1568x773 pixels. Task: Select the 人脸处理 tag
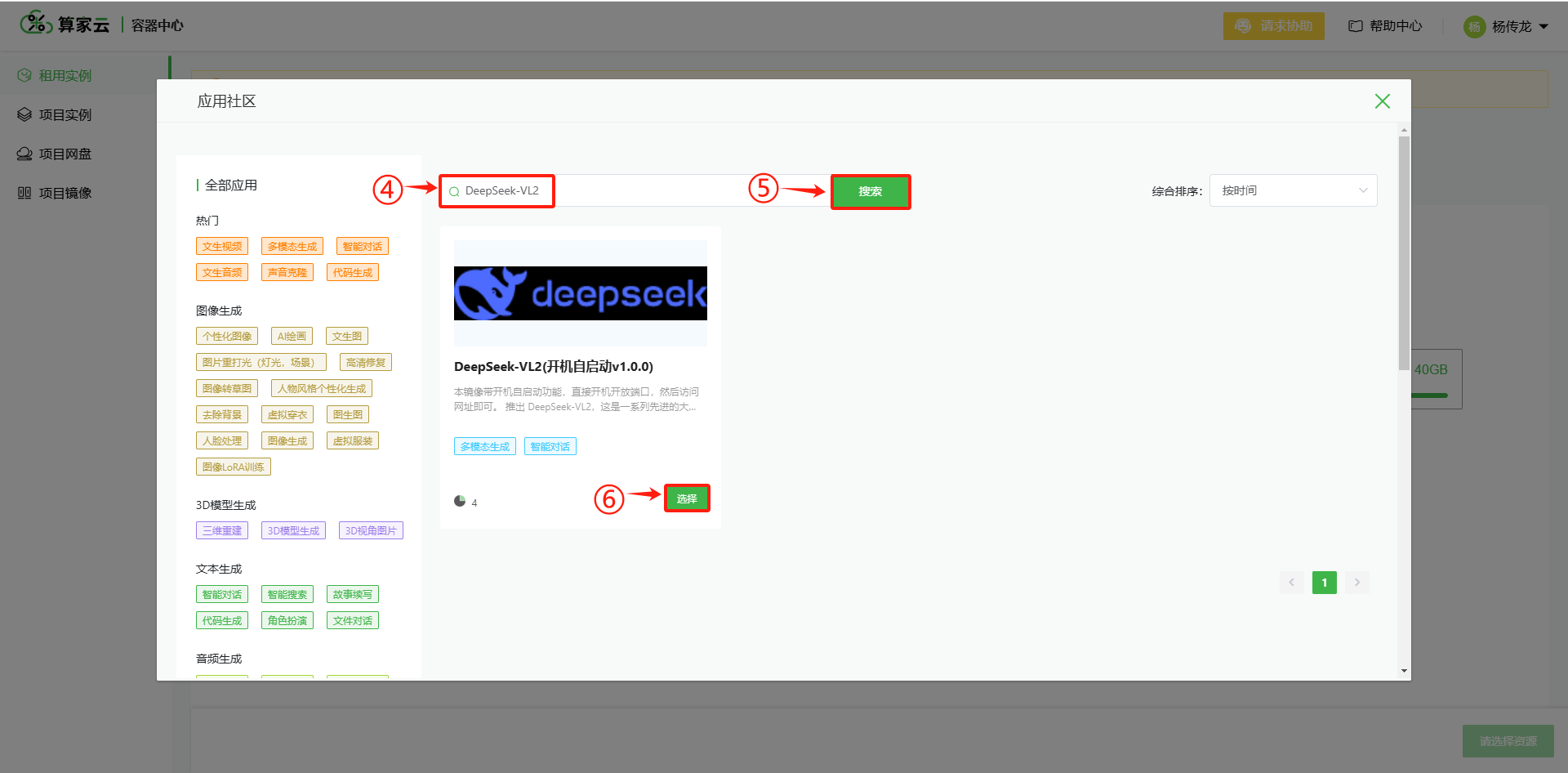(x=222, y=441)
